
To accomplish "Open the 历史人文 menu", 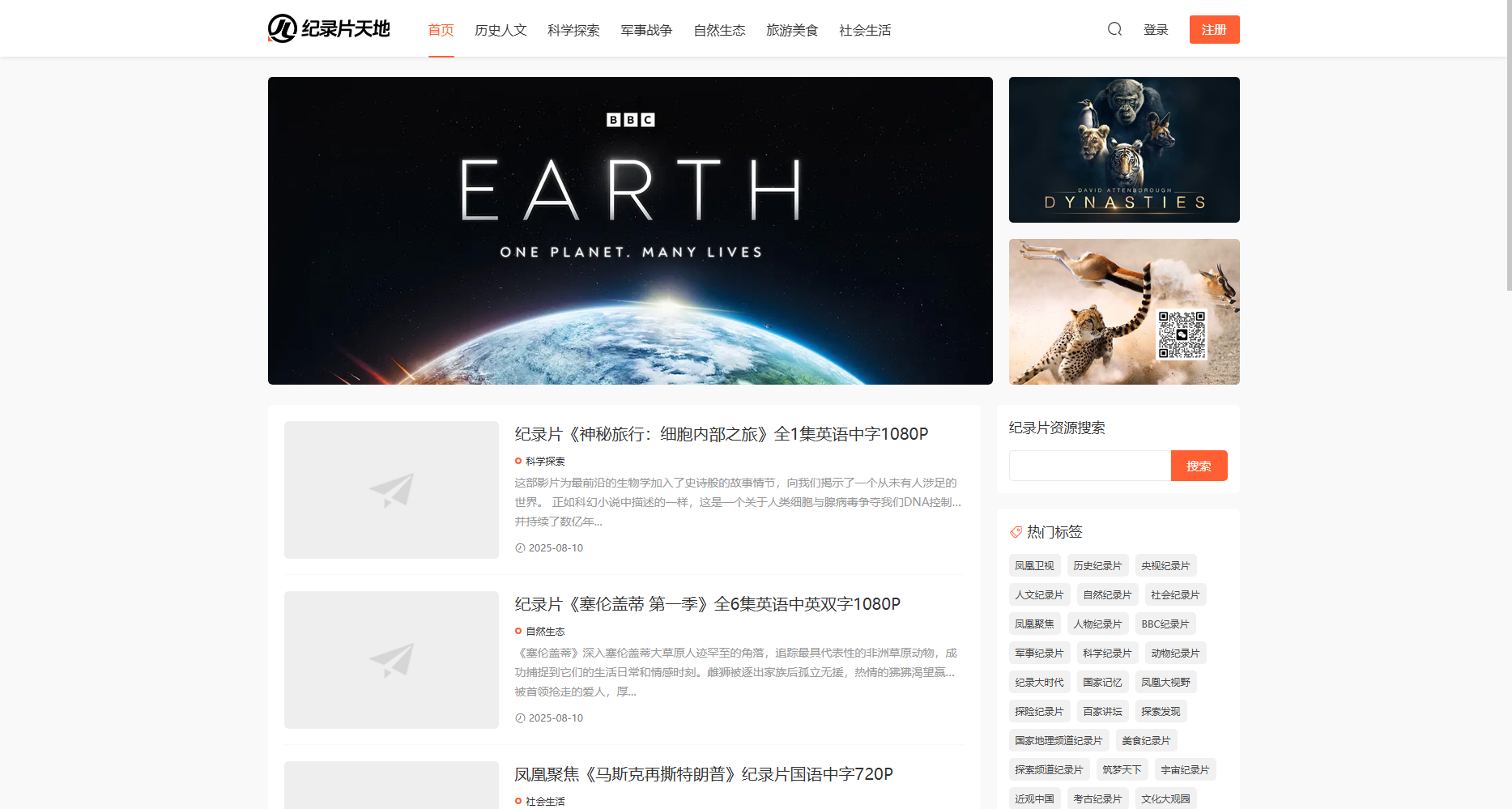I will tap(500, 30).
